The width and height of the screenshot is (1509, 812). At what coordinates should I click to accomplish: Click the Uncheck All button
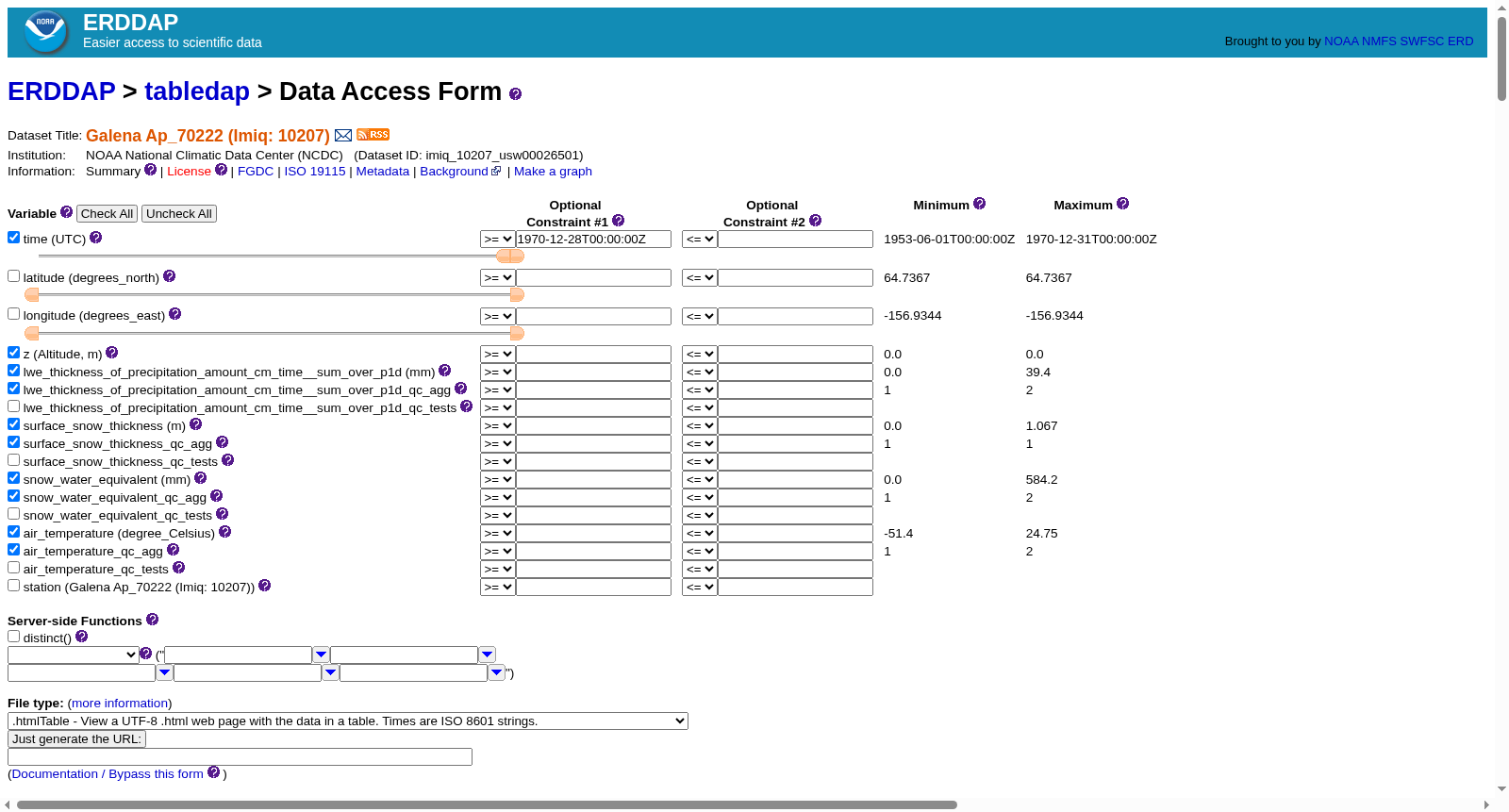pyautogui.click(x=179, y=214)
